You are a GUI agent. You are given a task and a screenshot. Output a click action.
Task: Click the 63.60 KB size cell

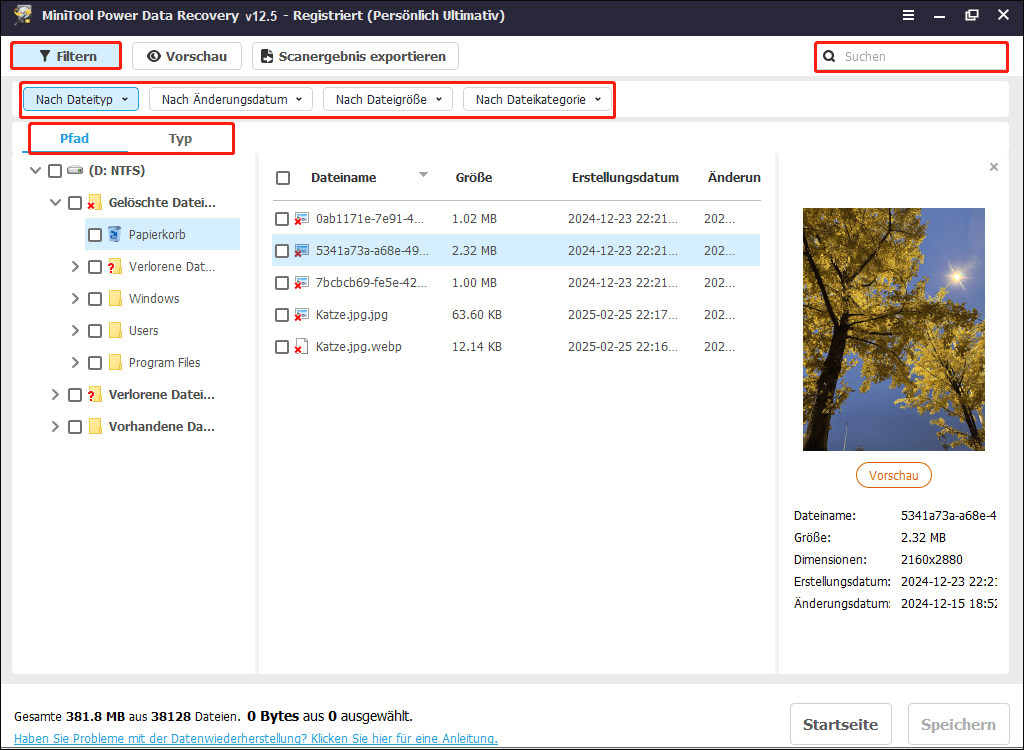click(477, 315)
